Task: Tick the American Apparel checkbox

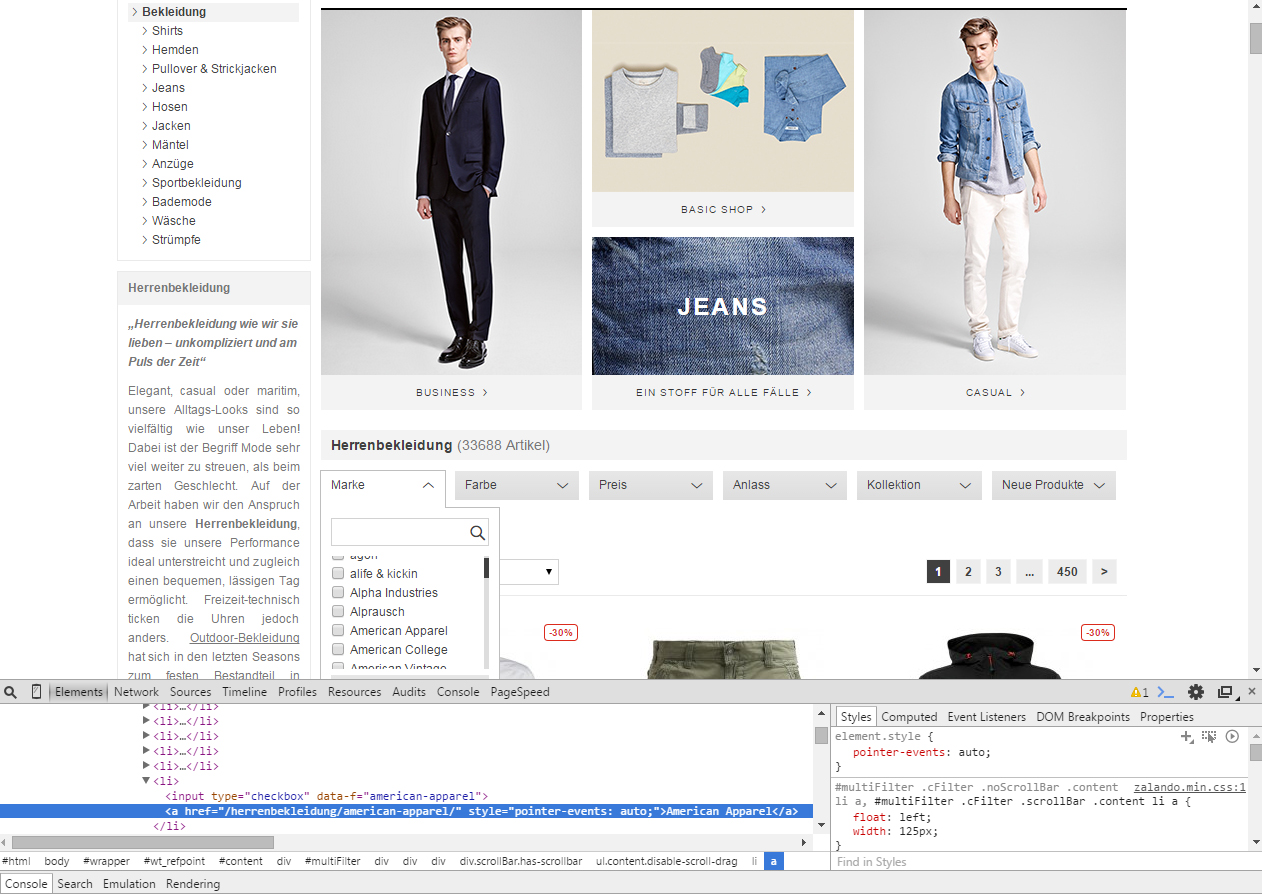Action: pos(338,631)
